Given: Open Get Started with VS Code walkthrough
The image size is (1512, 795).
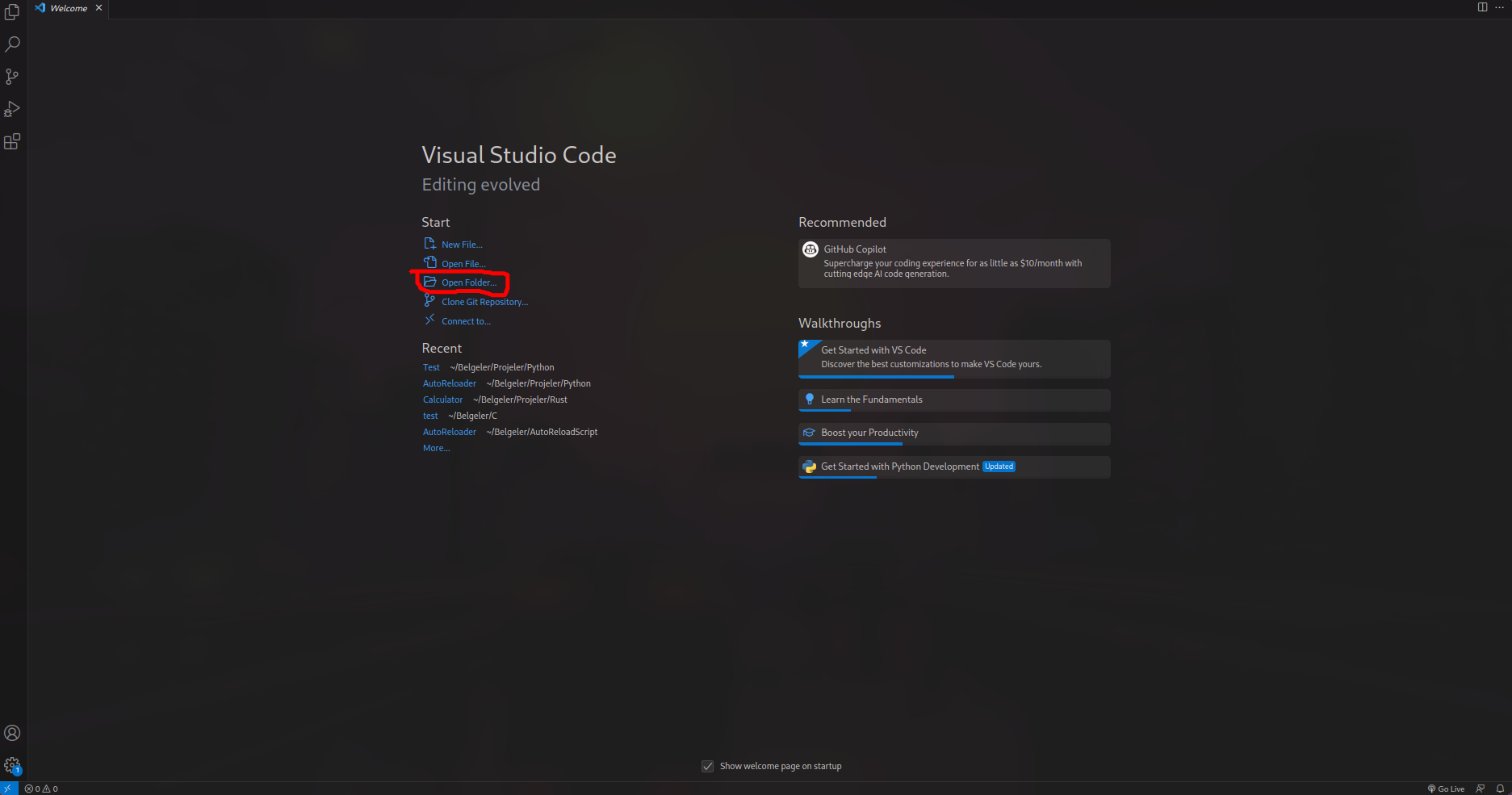Looking at the screenshot, I should click(x=954, y=358).
